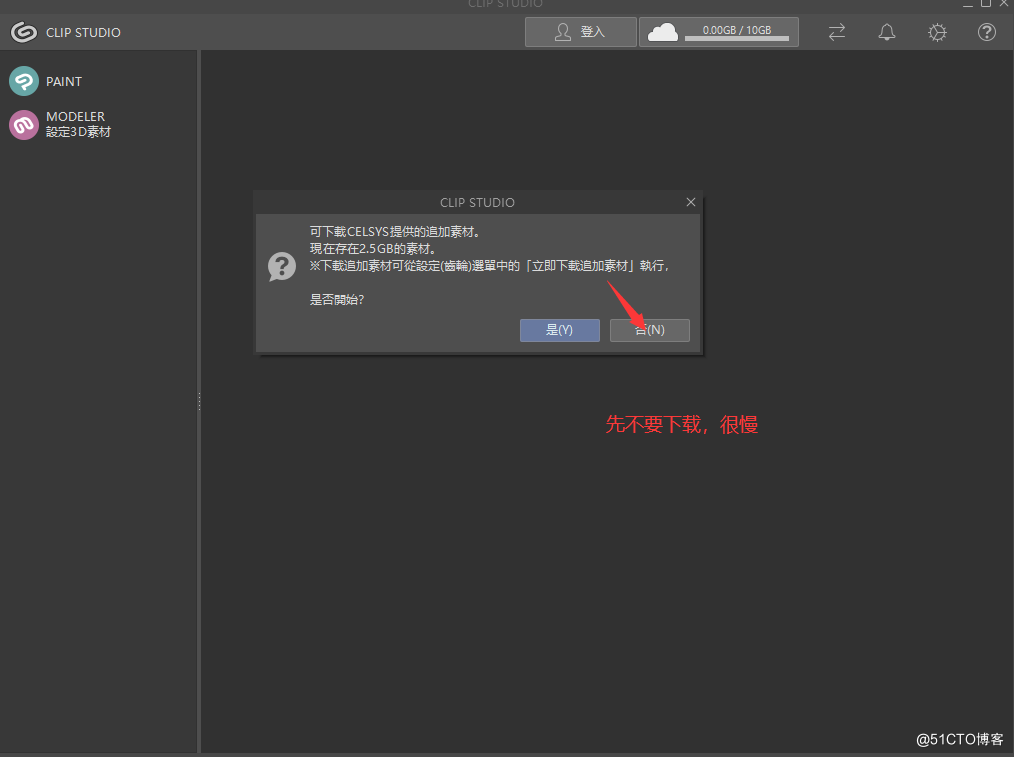Maximize the CLIP STUDIO window
Image resolution: width=1014 pixels, height=757 pixels.
point(986,3)
